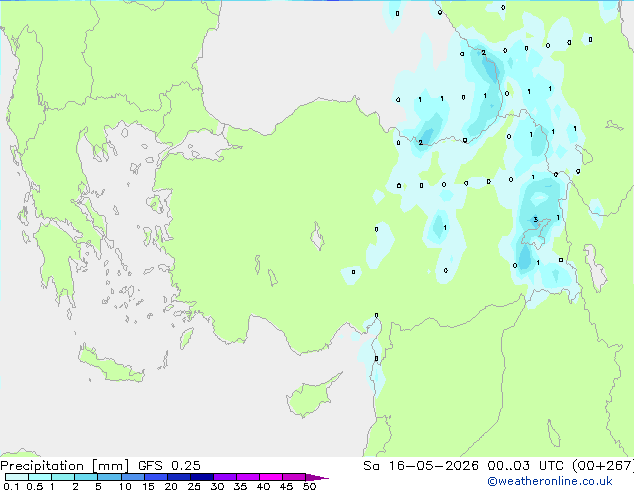Select the Precipitation [mm] title text

64,466
